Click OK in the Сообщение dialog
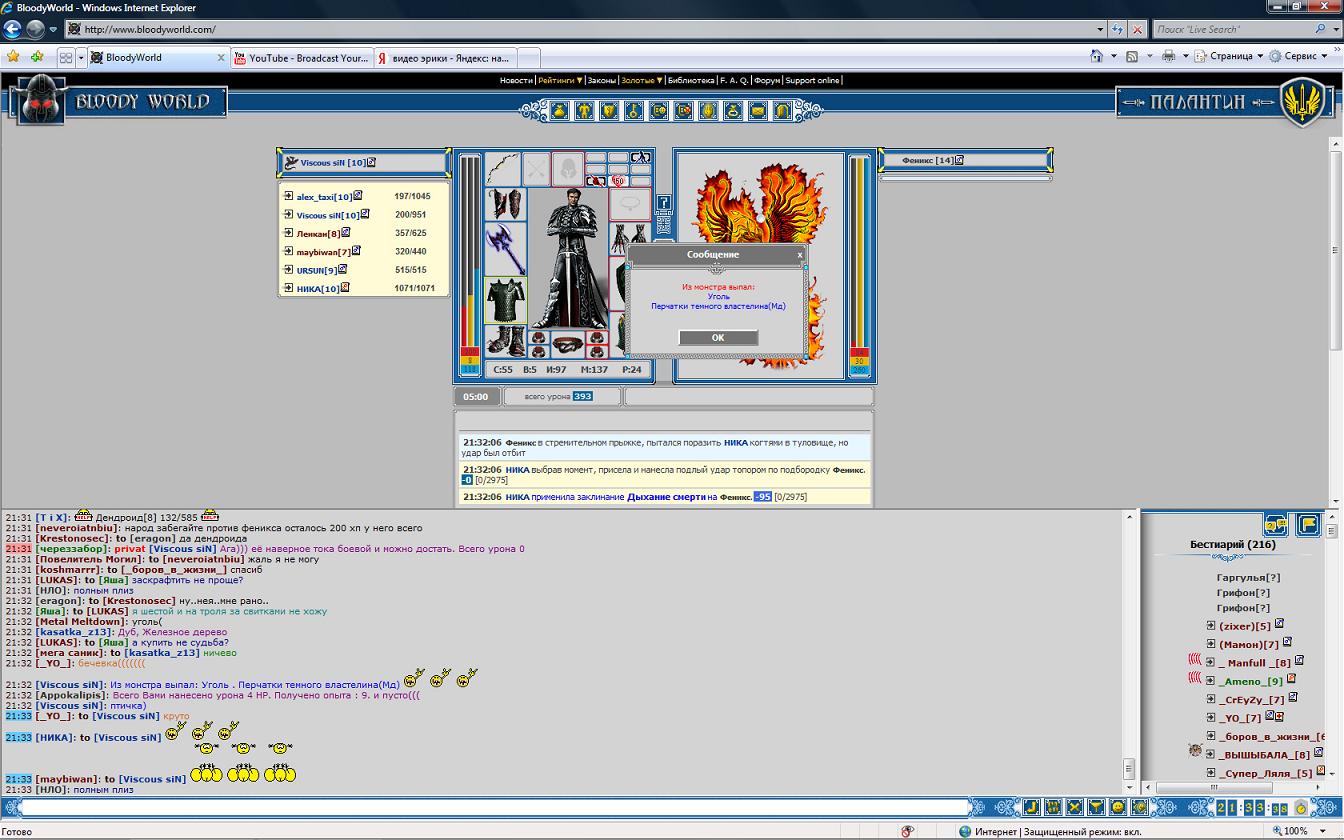The width and height of the screenshot is (1344, 840). click(x=717, y=337)
